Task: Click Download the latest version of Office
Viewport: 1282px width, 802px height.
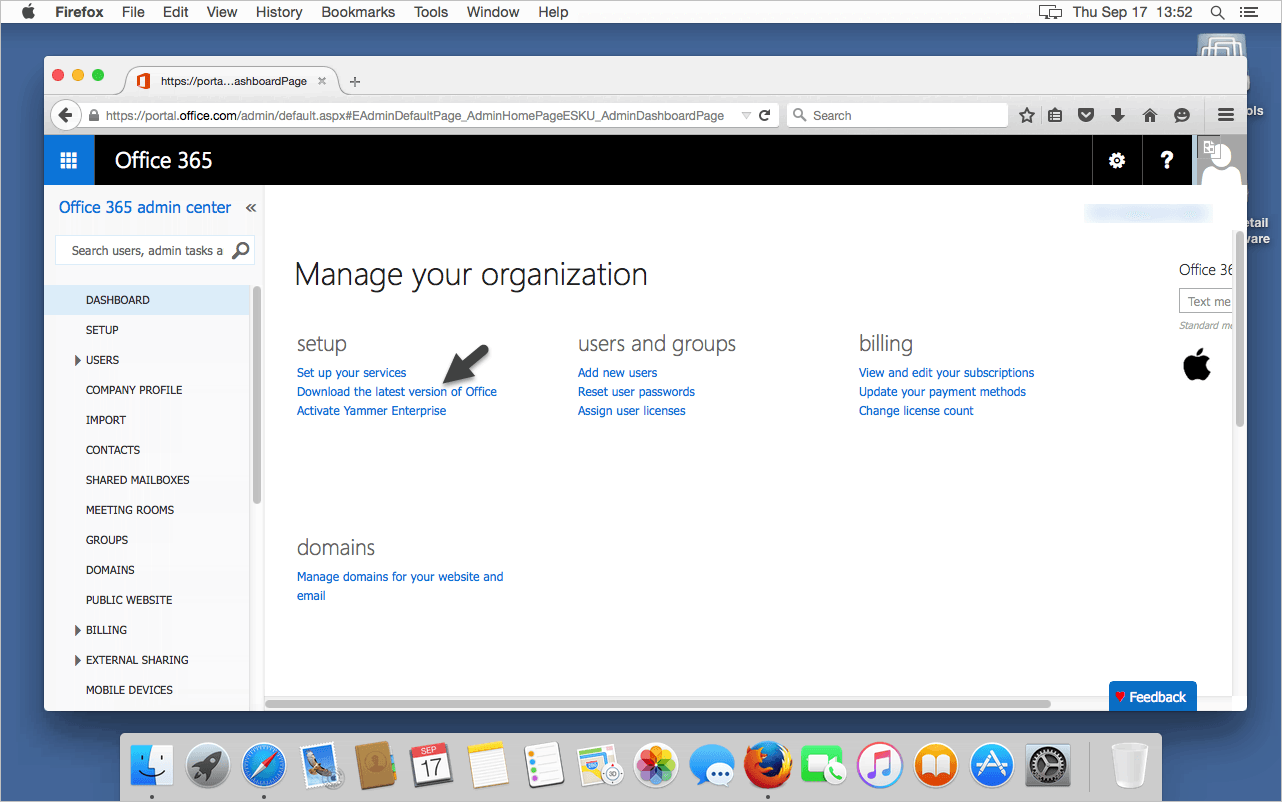Action: click(x=397, y=392)
